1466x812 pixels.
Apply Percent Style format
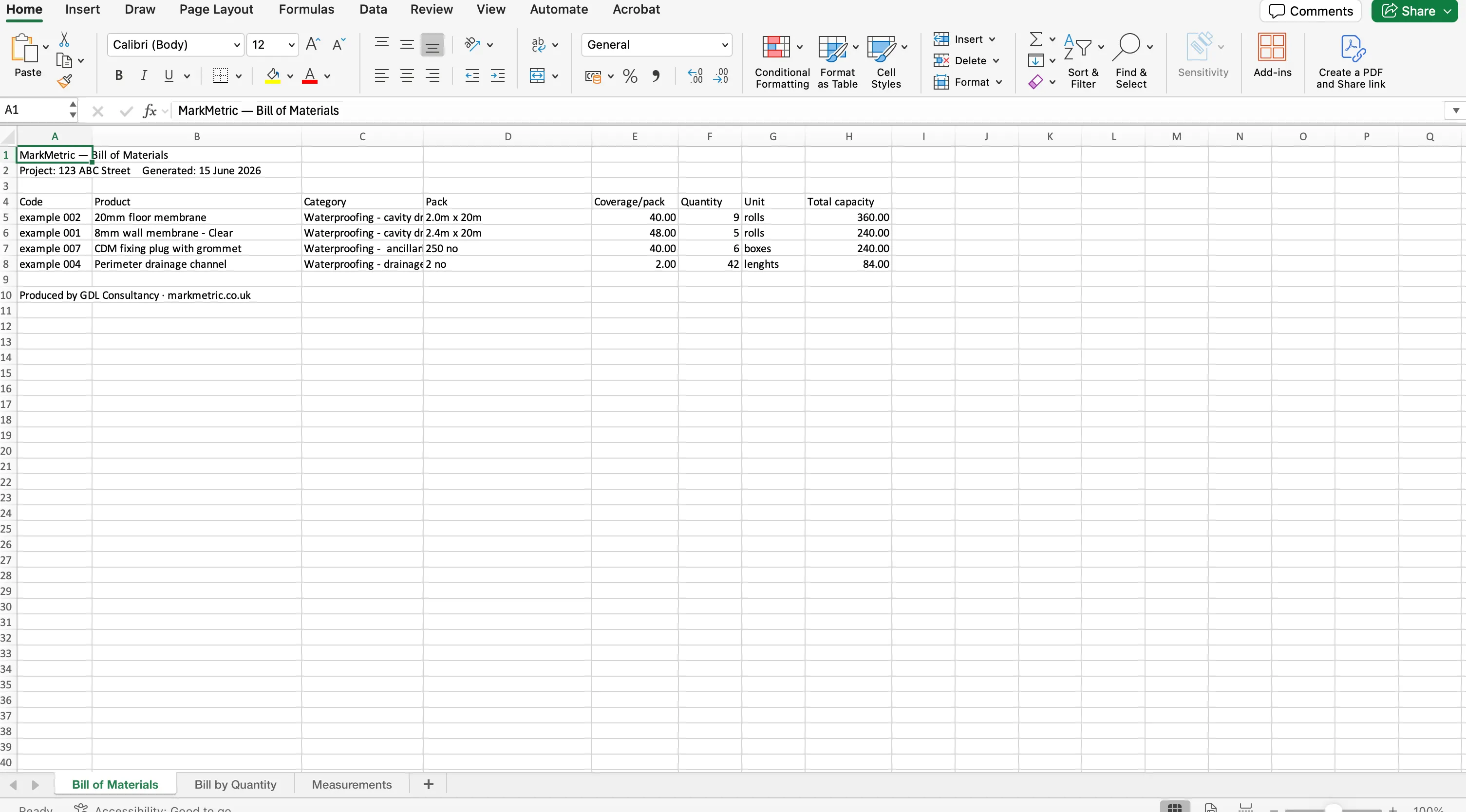[x=630, y=75]
